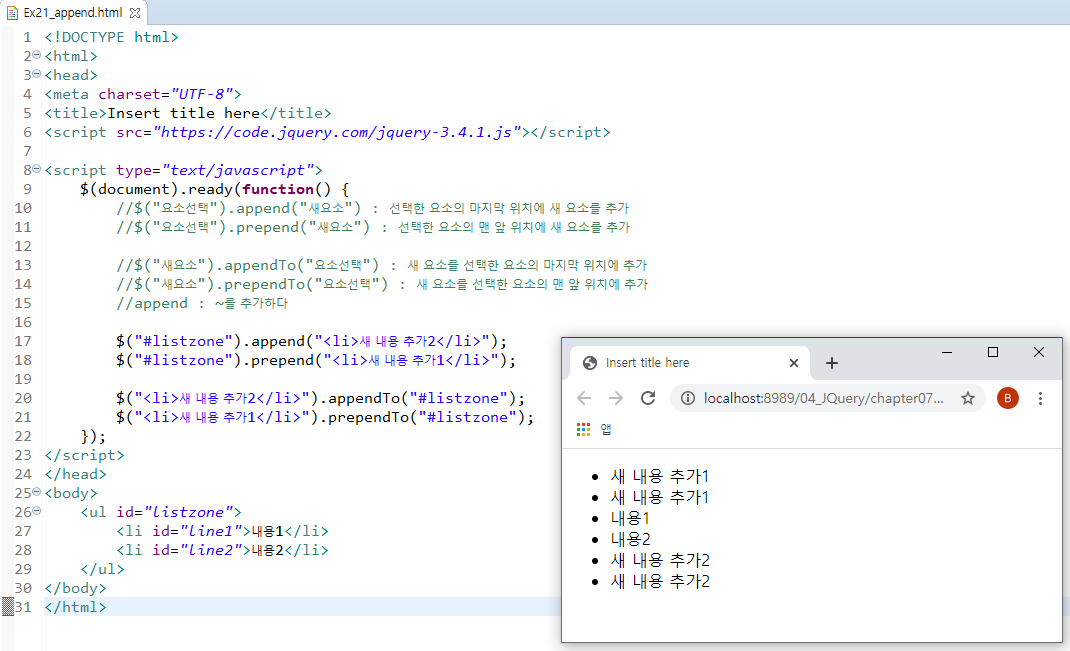Click the 'line2' id value on line 28
This screenshot has width=1070, height=651.
pyautogui.click(x=211, y=550)
